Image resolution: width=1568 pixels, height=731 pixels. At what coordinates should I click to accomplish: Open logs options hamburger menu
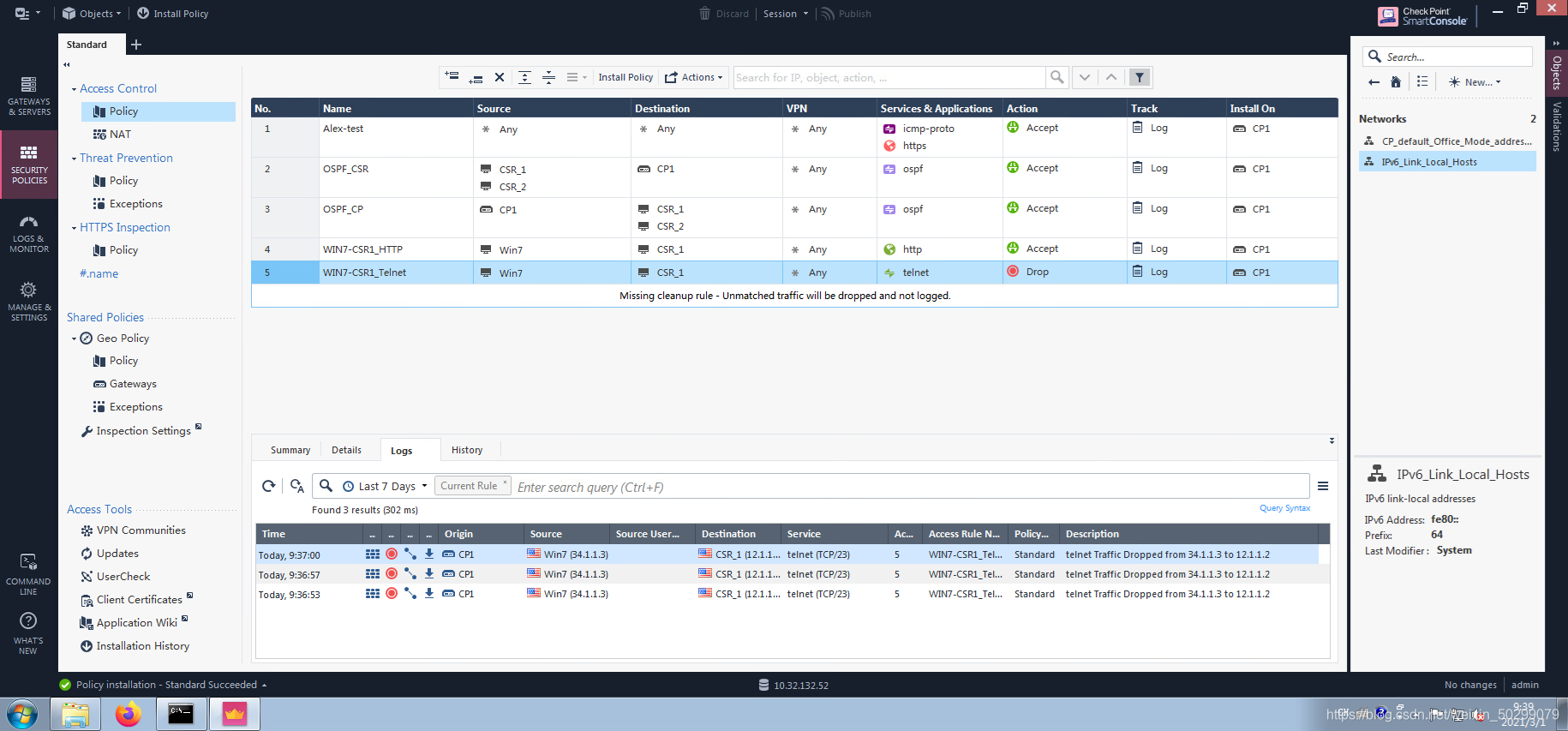(1323, 486)
